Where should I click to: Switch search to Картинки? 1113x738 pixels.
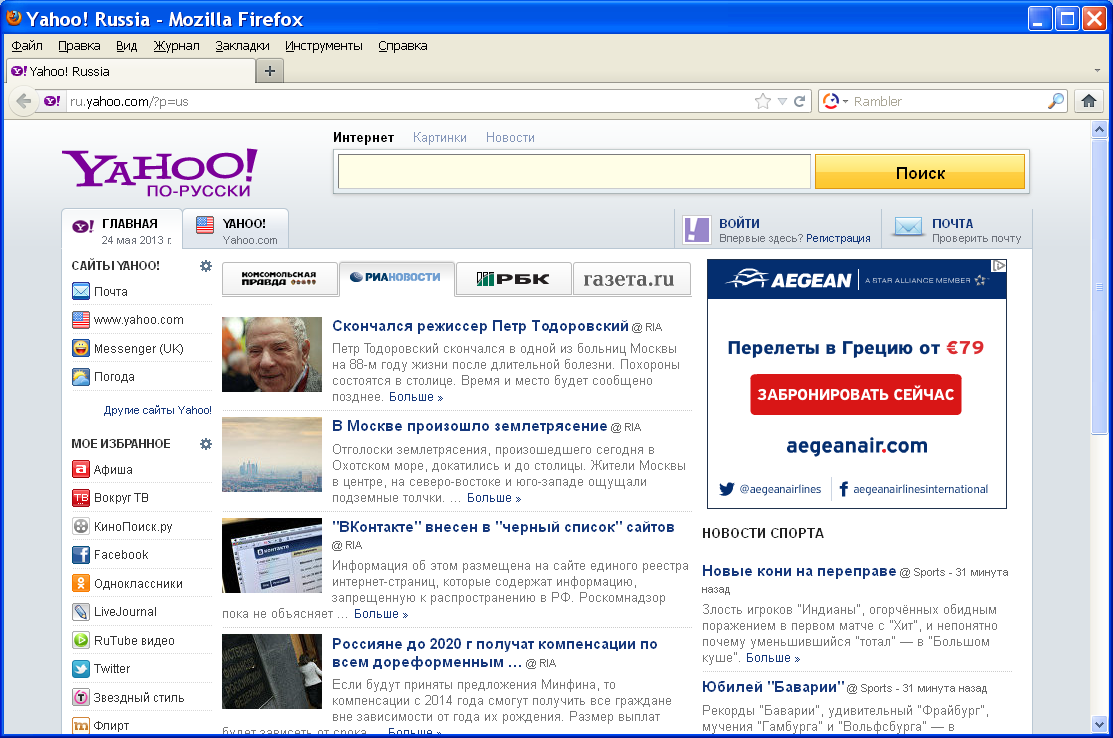(x=440, y=138)
